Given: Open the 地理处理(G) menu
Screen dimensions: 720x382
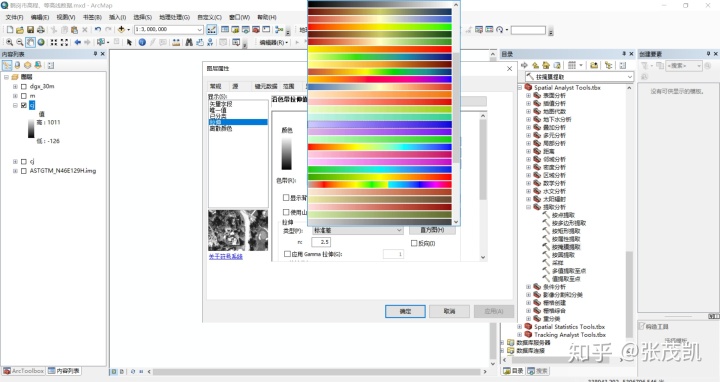Looking at the screenshot, I should tap(174, 17).
